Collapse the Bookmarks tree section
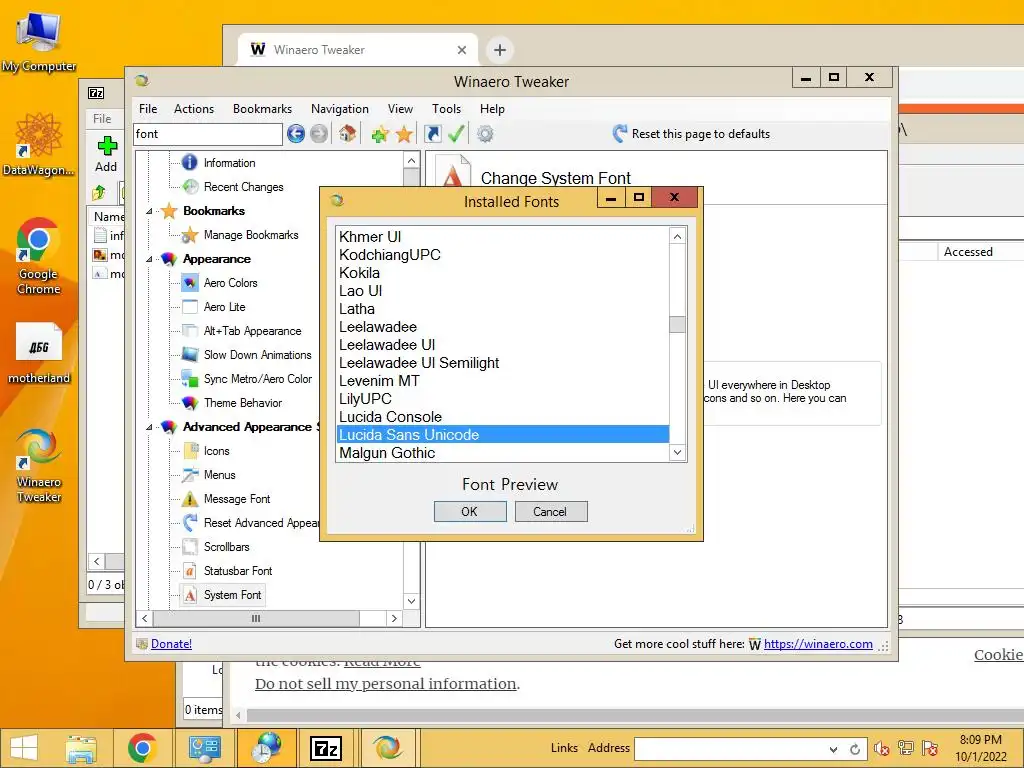Image resolution: width=1024 pixels, height=768 pixels. 149,211
